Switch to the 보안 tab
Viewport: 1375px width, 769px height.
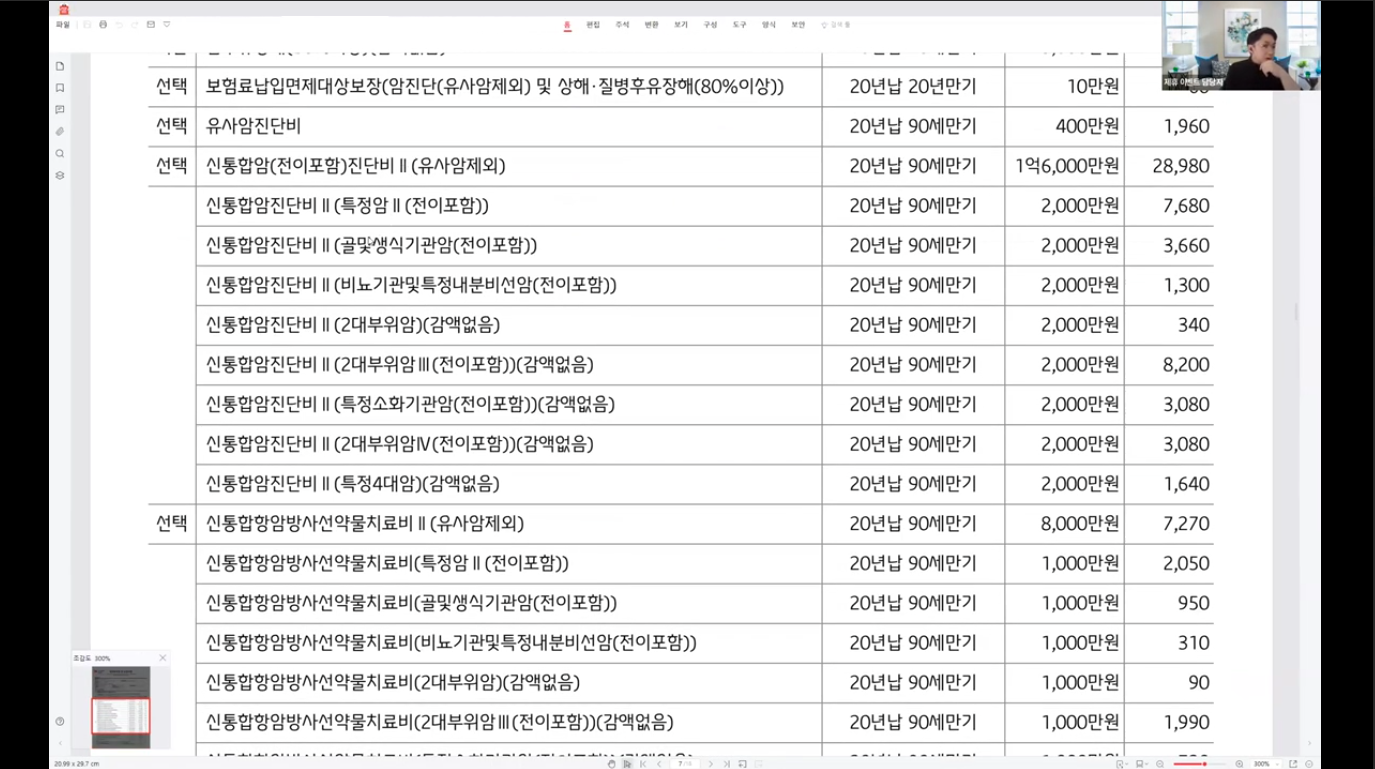798,24
